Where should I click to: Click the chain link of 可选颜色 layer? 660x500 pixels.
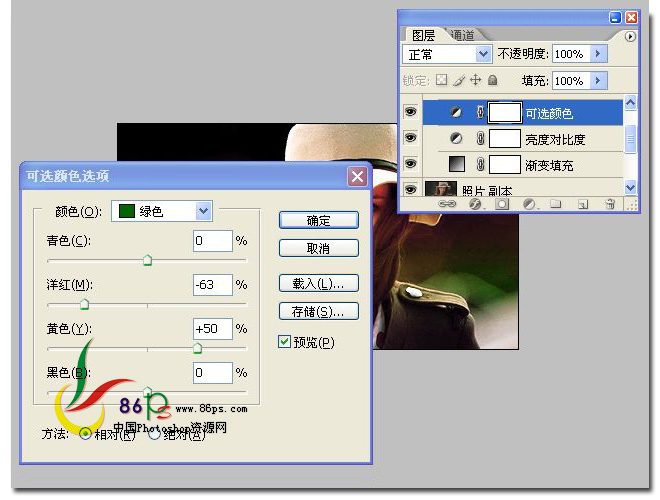coord(480,112)
